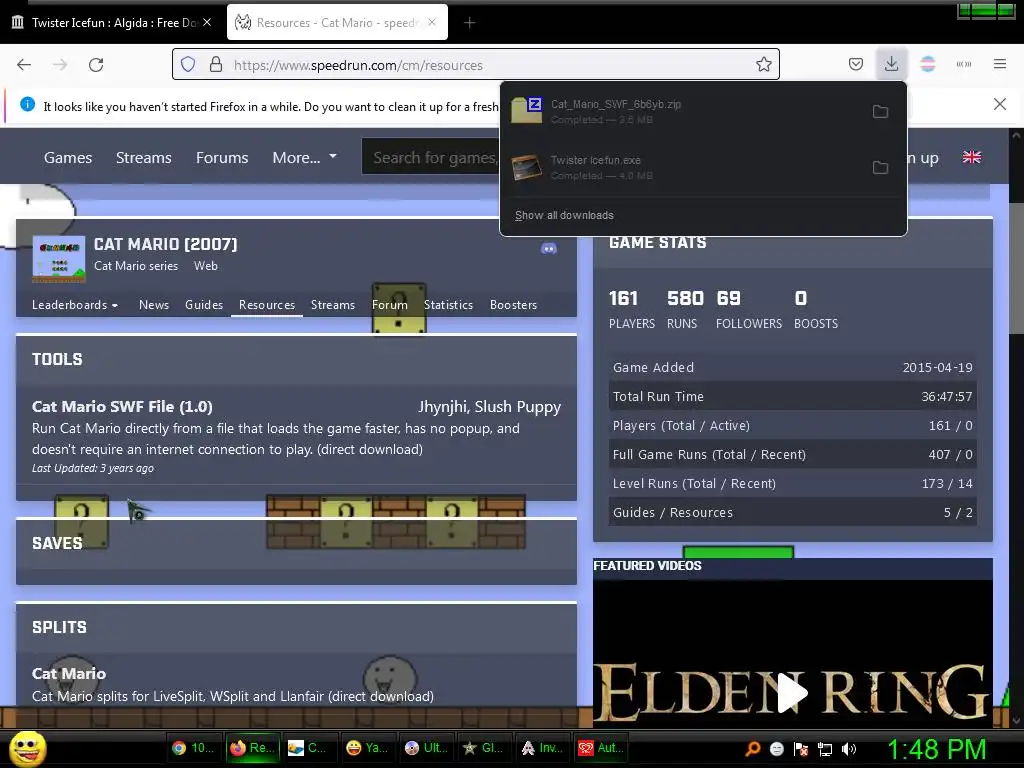Image resolution: width=1024 pixels, height=768 pixels.
Task: Open the tracking protection shield icon
Action: click(188, 65)
